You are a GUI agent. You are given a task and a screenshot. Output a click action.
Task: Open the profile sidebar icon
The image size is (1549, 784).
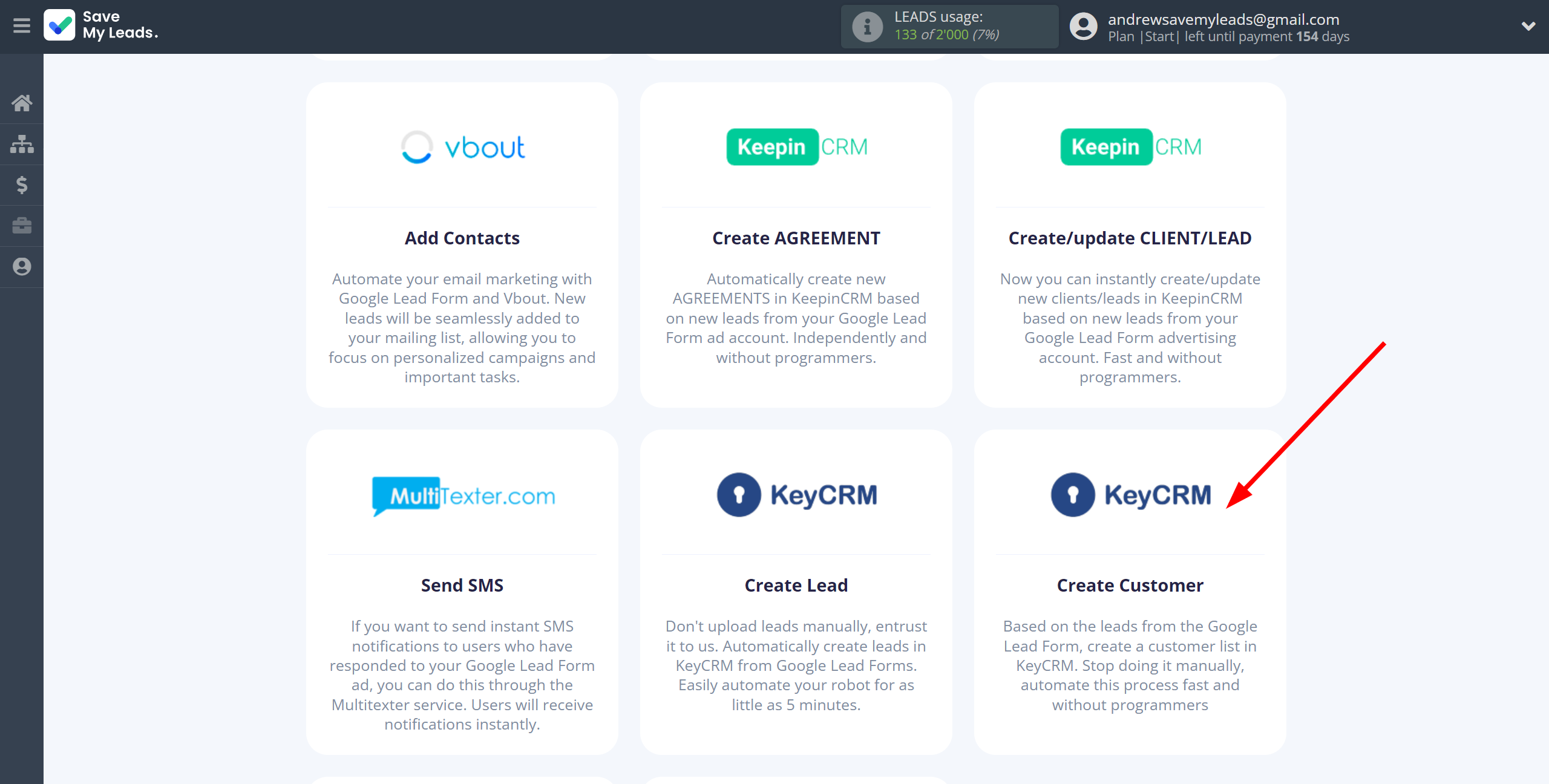click(22, 266)
